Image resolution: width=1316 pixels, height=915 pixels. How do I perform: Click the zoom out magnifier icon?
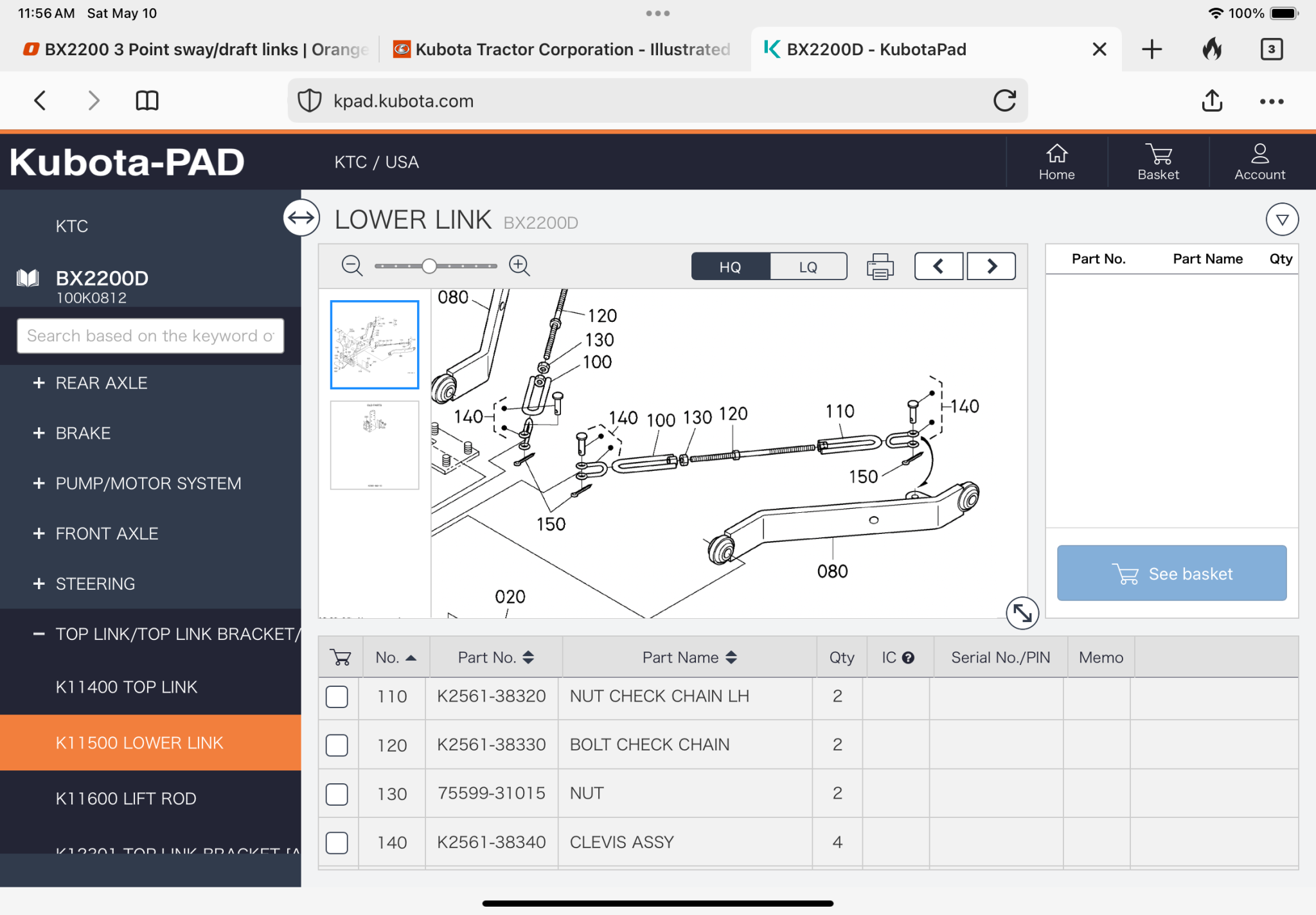pos(352,265)
